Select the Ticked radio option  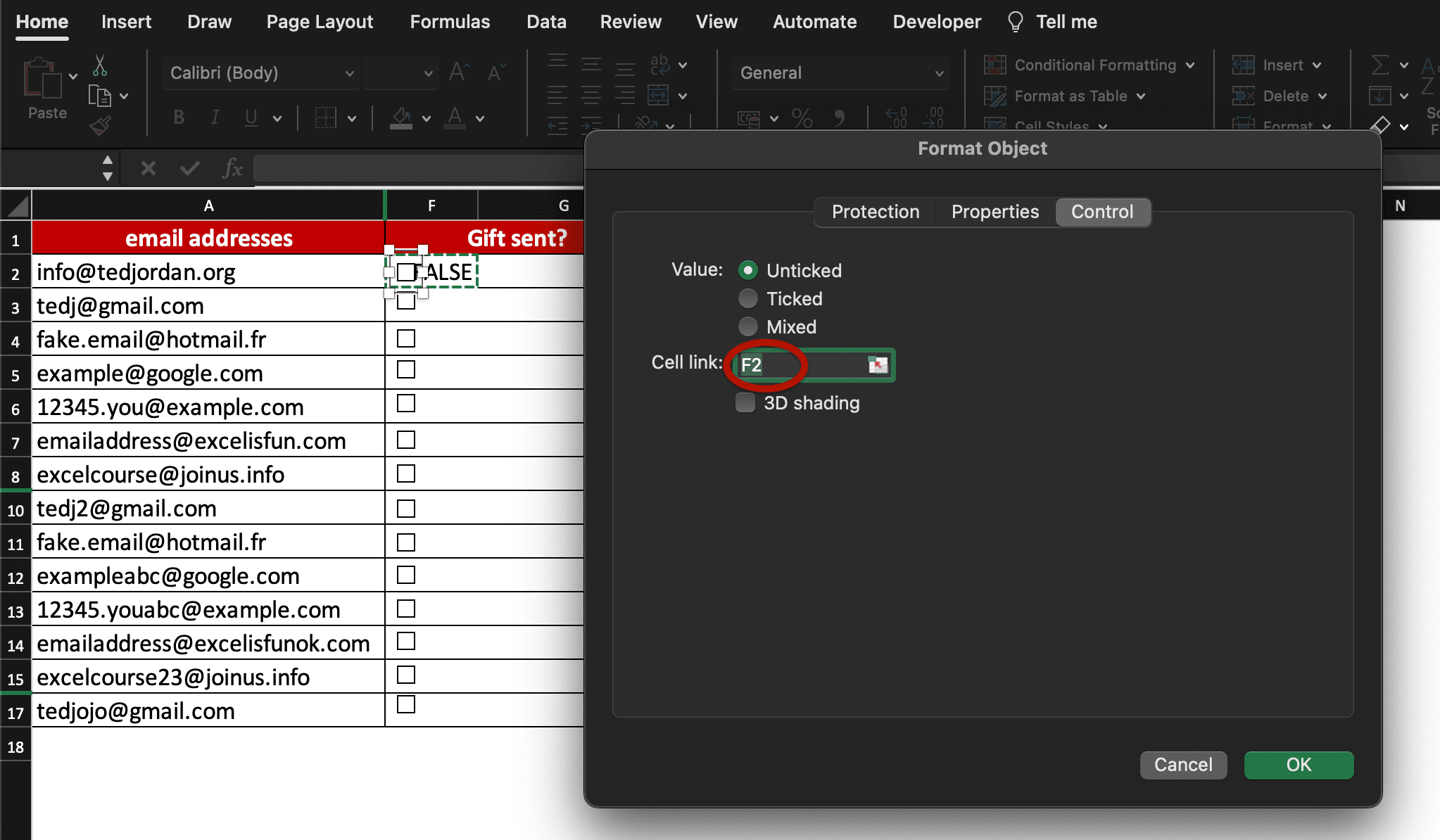(x=747, y=299)
